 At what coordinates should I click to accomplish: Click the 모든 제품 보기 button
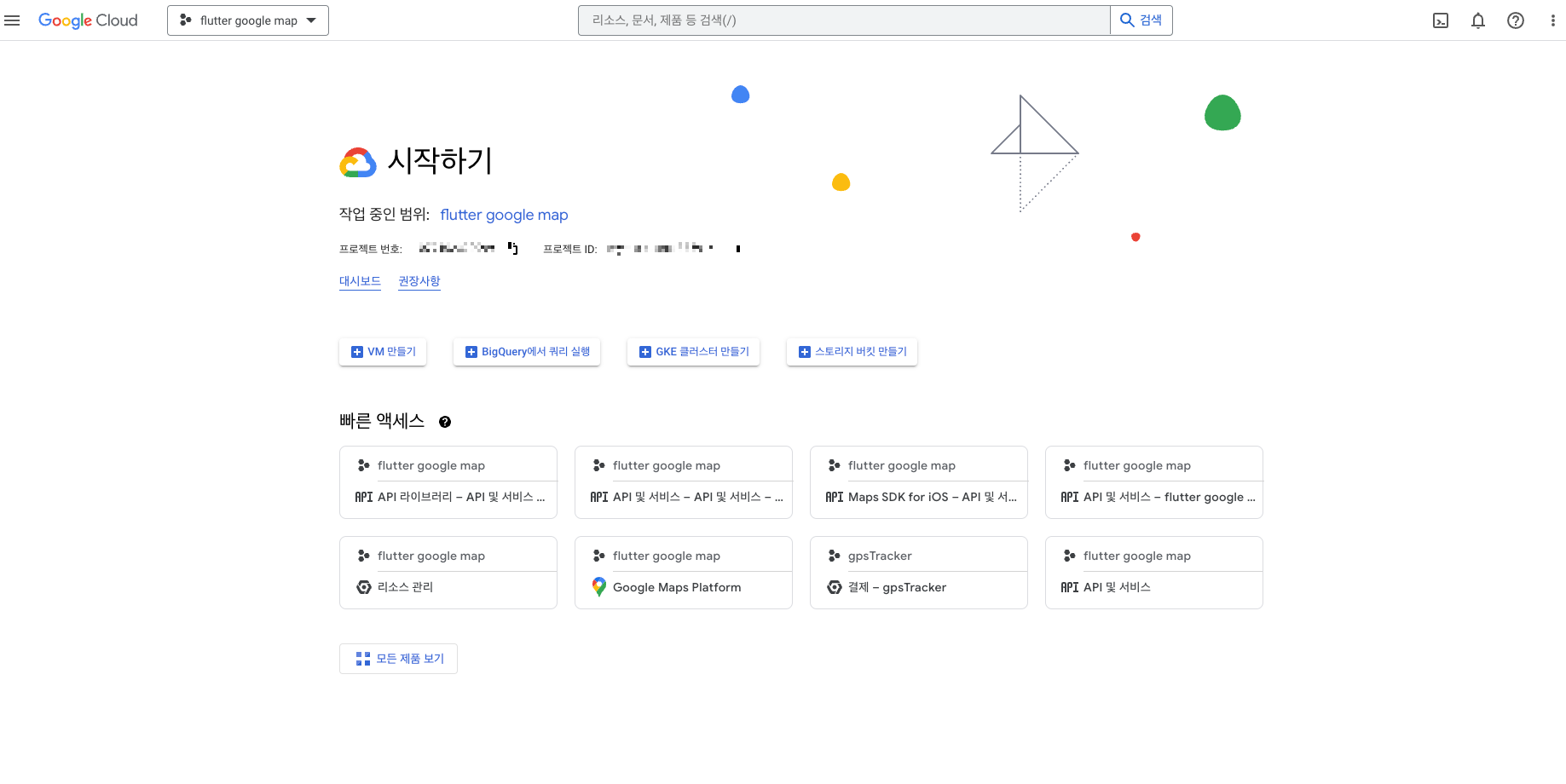click(x=398, y=659)
